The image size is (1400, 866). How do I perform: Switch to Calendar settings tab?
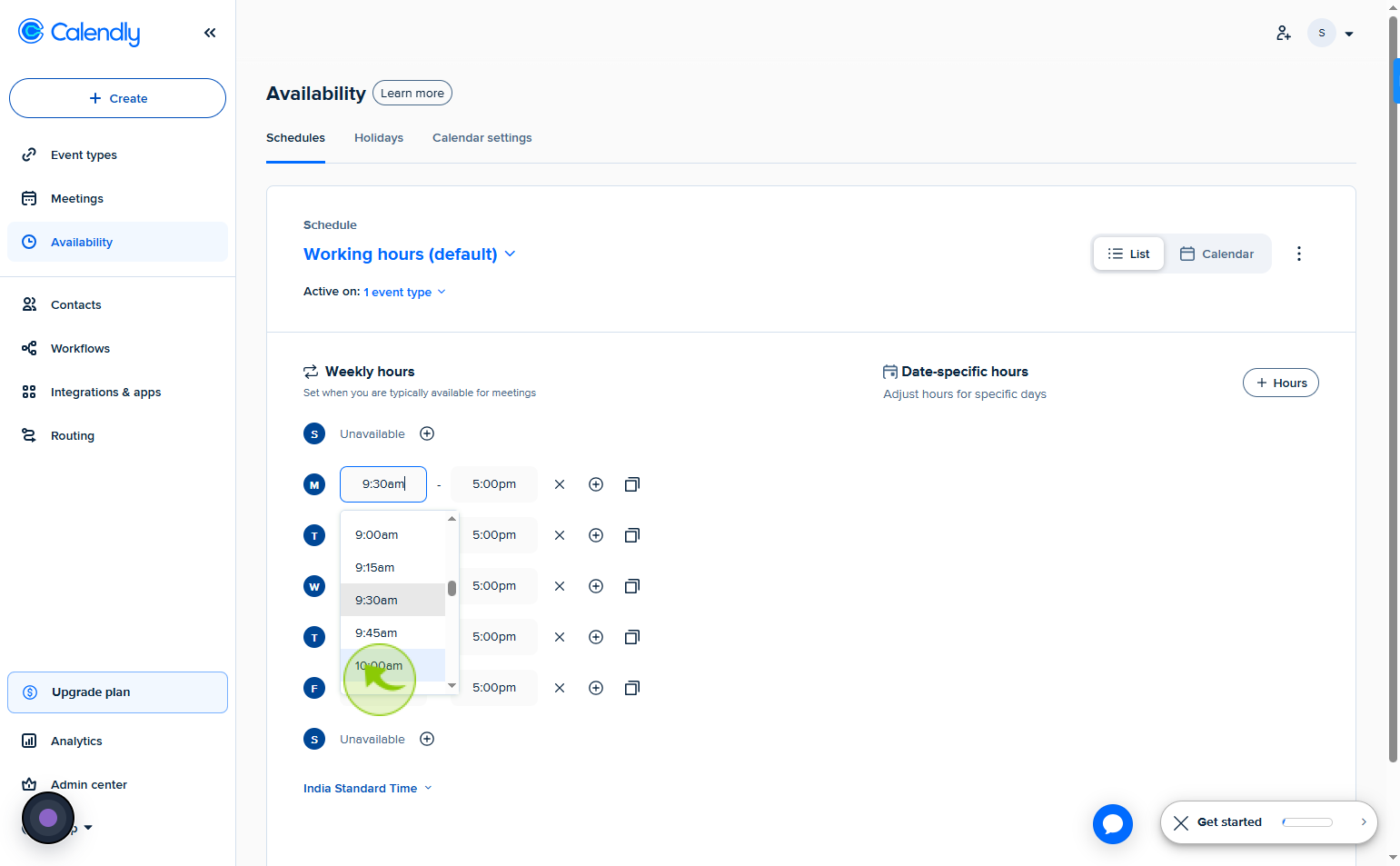(482, 138)
